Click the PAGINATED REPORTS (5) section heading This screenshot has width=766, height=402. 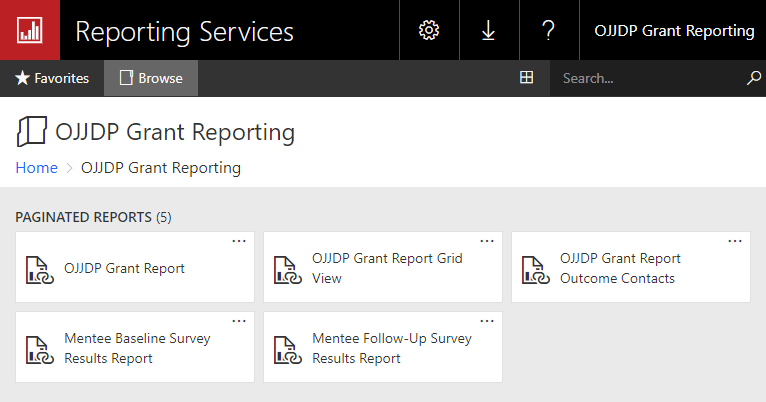[93, 217]
